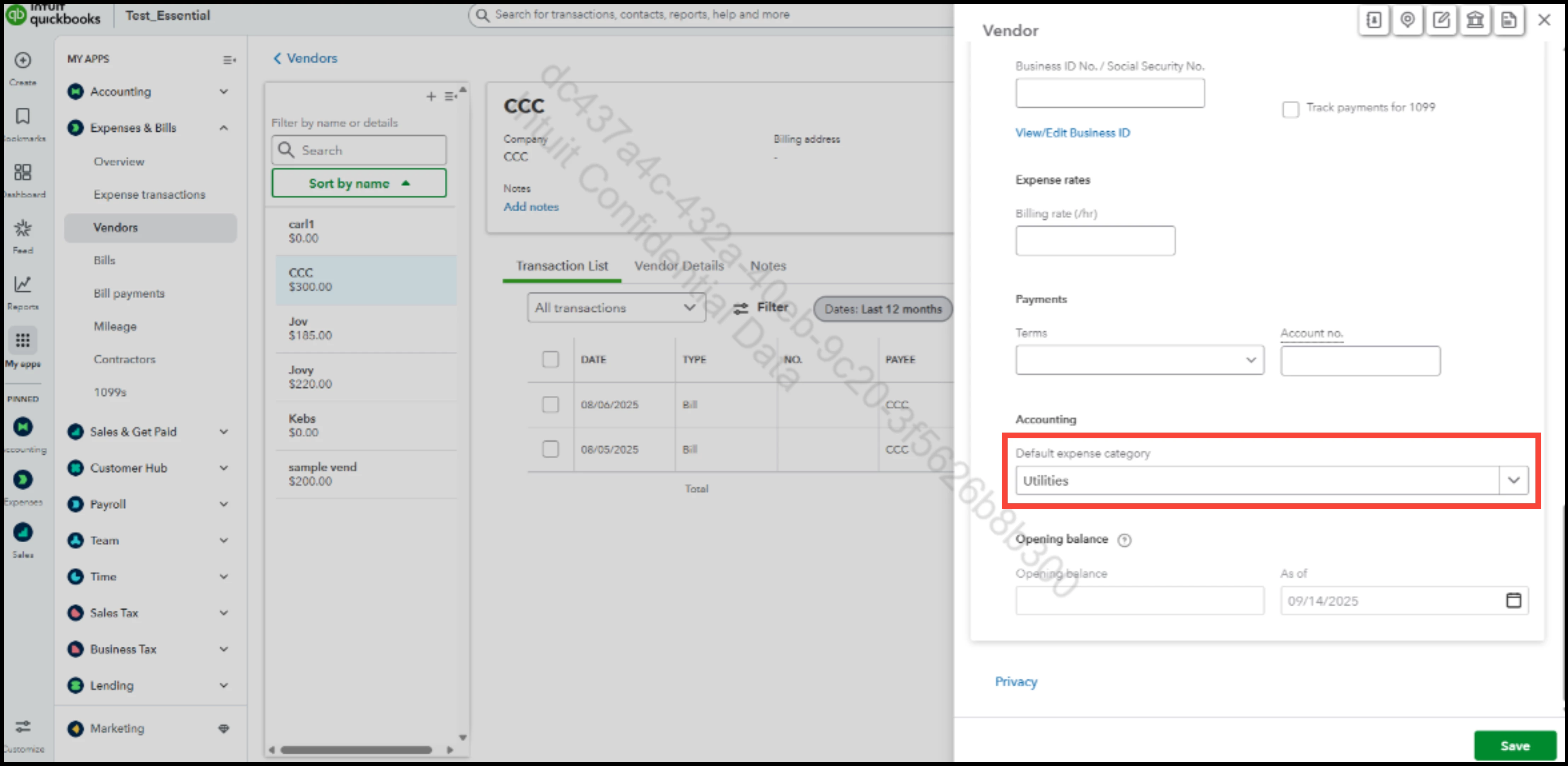Click the Marketing diamond upgrade icon

click(x=224, y=728)
